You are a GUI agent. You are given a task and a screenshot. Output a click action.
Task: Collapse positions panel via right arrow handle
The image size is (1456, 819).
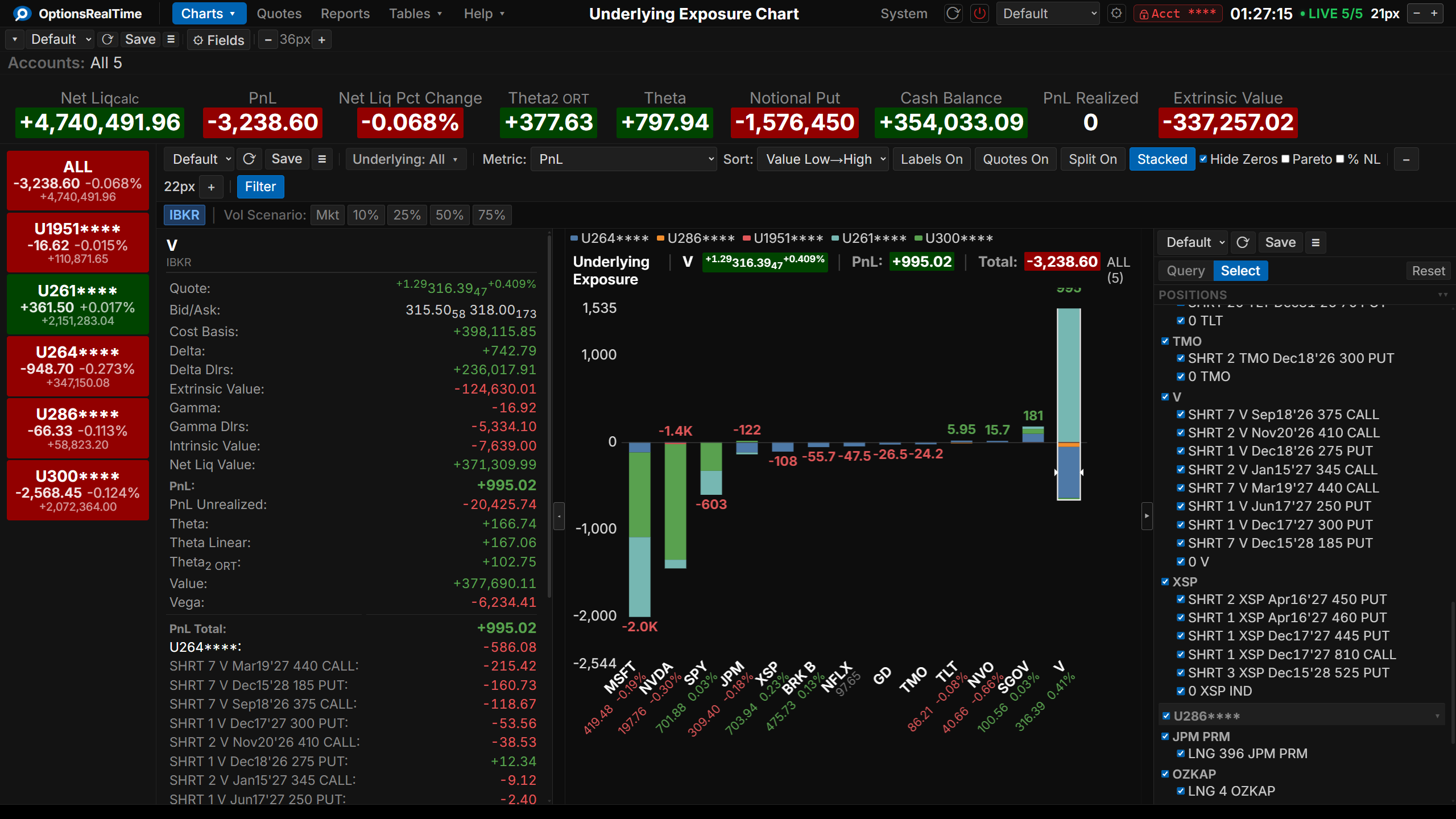pos(1147,516)
